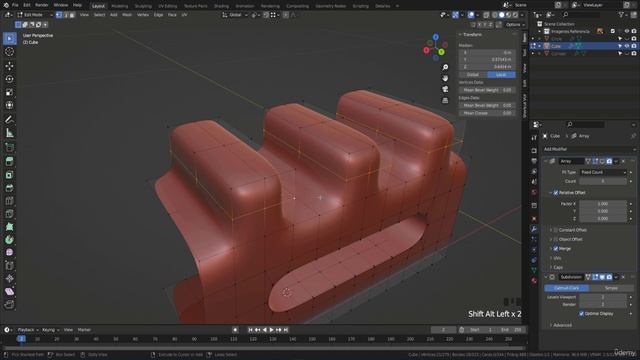Activate the Cursor tool in left toolbar
This screenshot has width=640, height=360.
pos(9,52)
